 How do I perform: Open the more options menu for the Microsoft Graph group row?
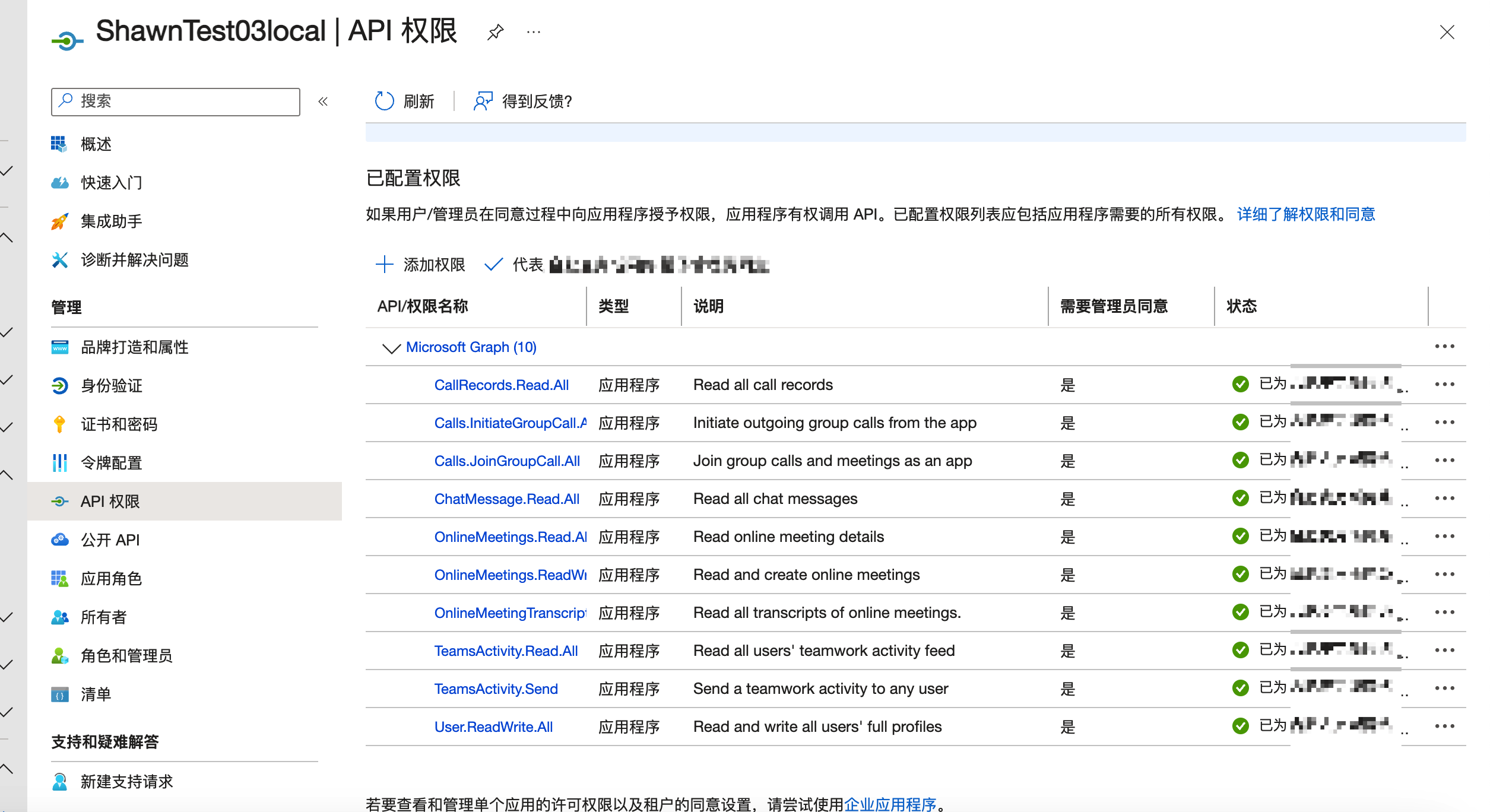point(1444,347)
